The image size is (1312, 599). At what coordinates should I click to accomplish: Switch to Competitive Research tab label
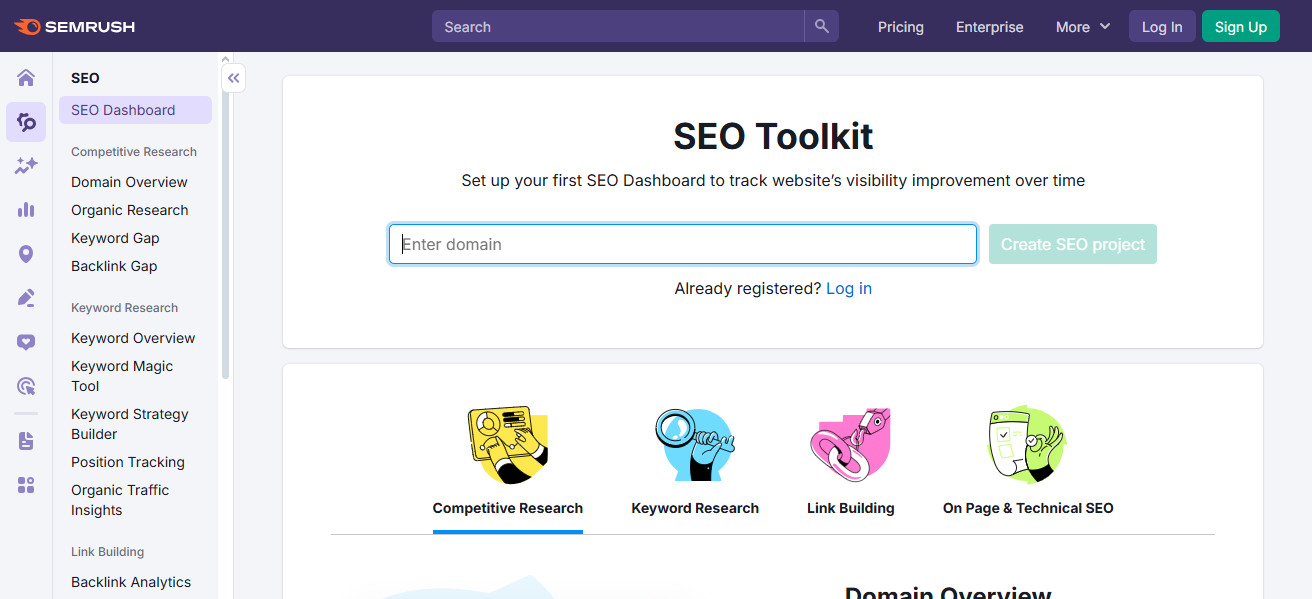(508, 508)
